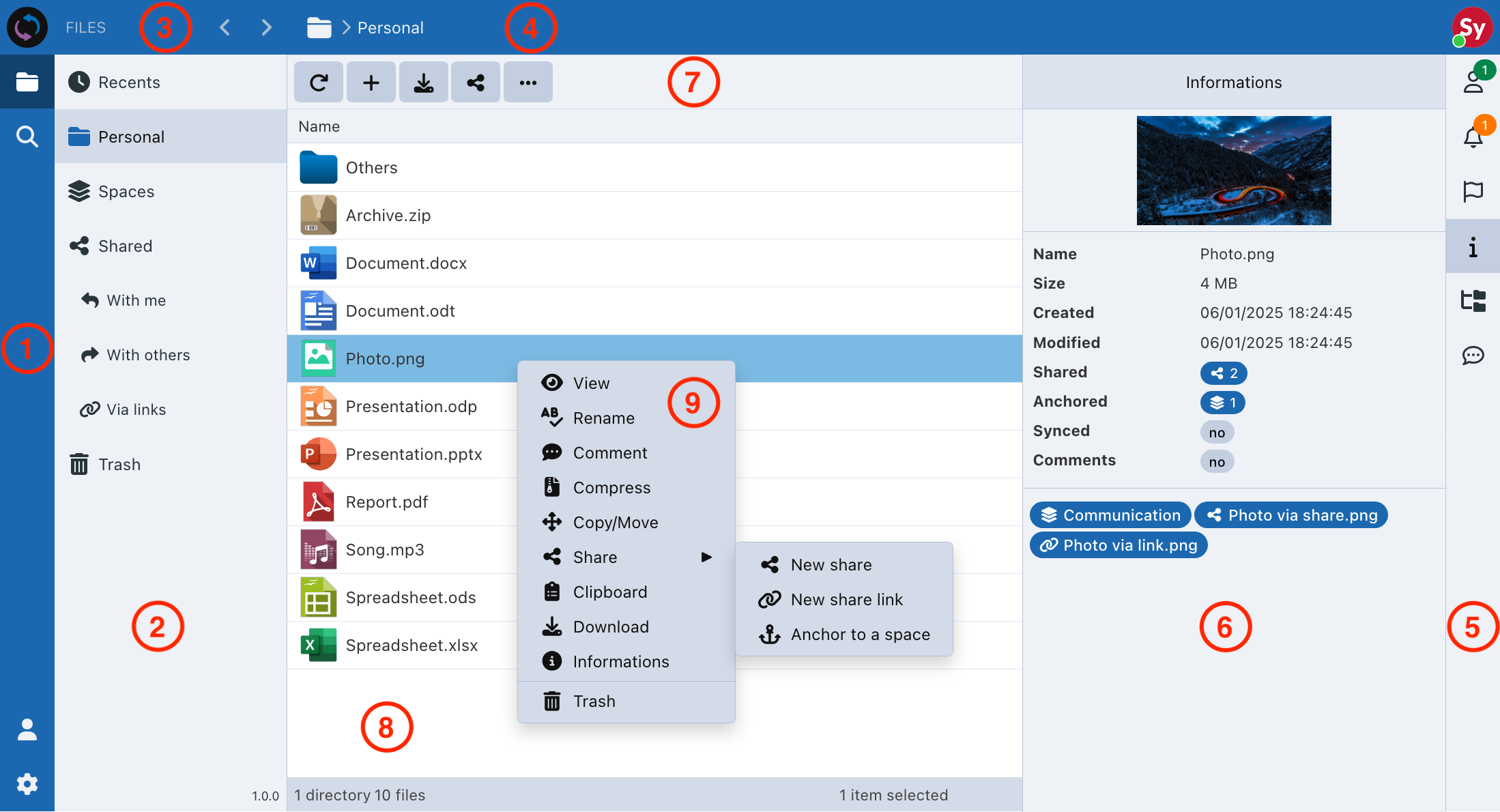Open the search panel
The width and height of the screenshot is (1500, 812).
[27, 136]
